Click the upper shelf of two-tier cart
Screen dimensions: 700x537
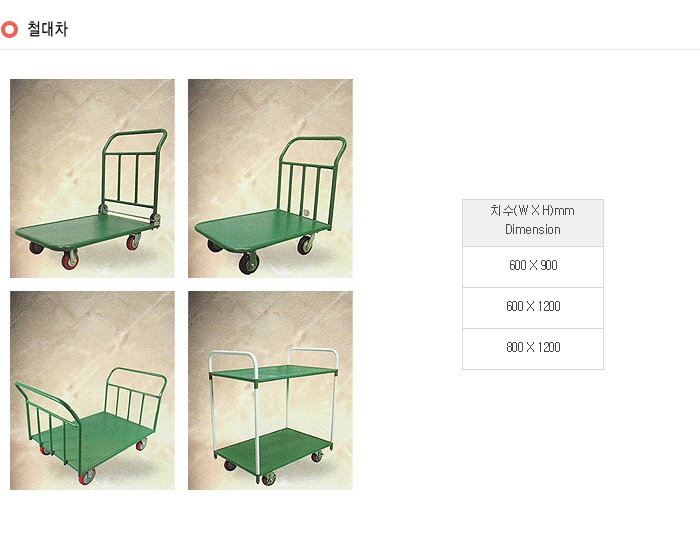coord(273,373)
